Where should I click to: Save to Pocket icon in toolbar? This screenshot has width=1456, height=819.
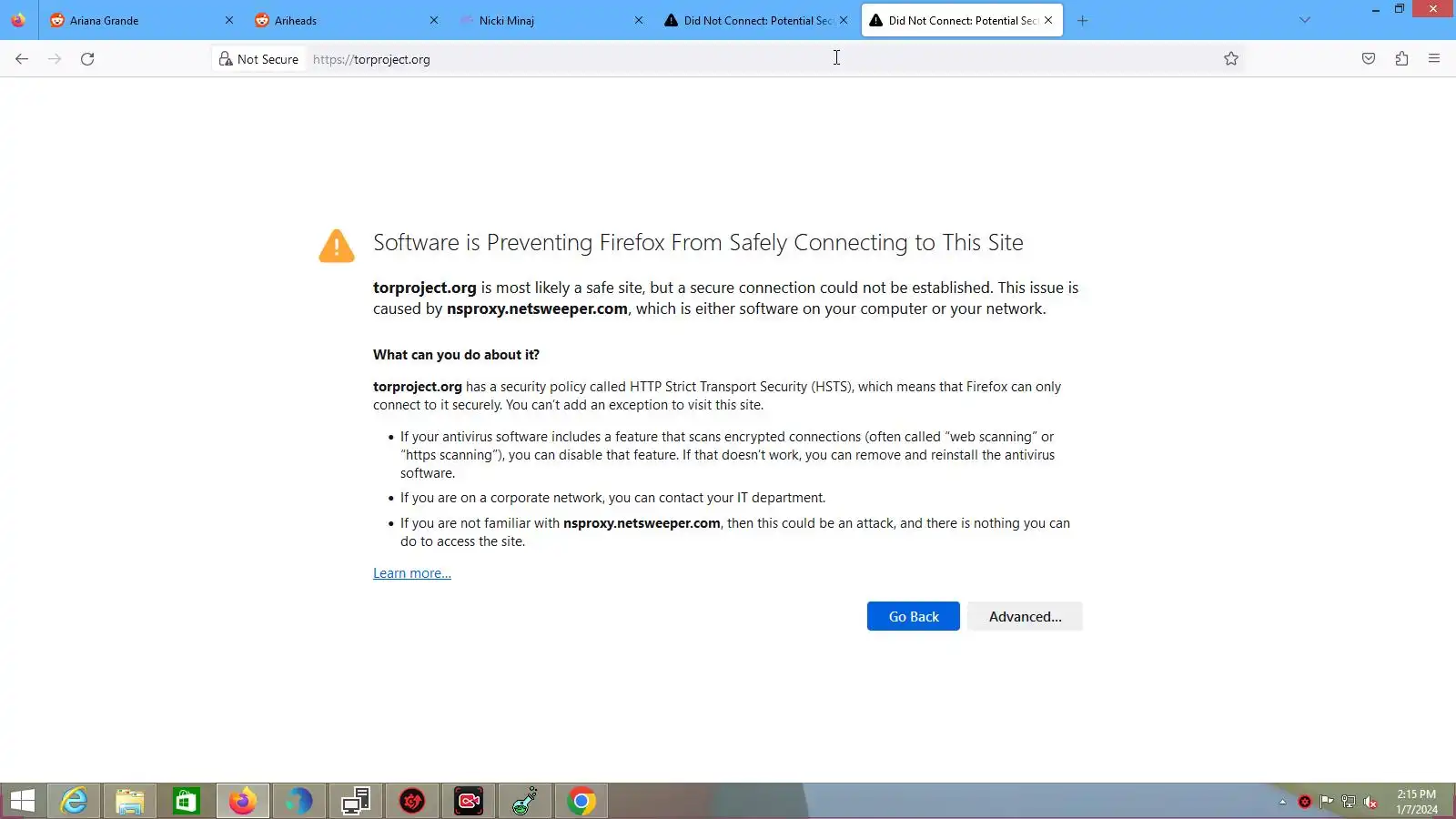(x=1369, y=59)
